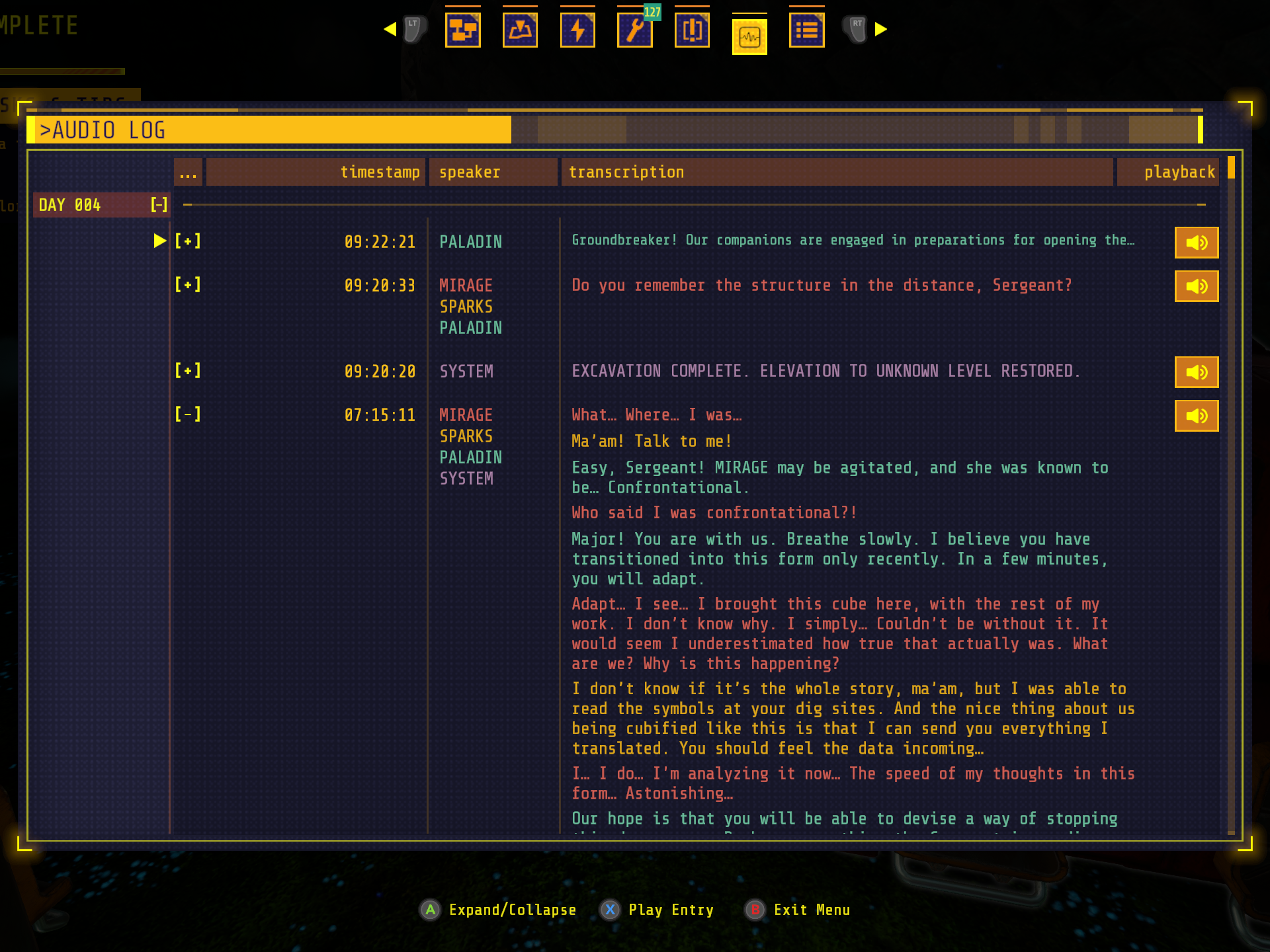The height and width of the screenshot is (952, 1270).
Task: Play audio for the 09:20:33 MIRAGE entry
Action: coord(1196,286)
